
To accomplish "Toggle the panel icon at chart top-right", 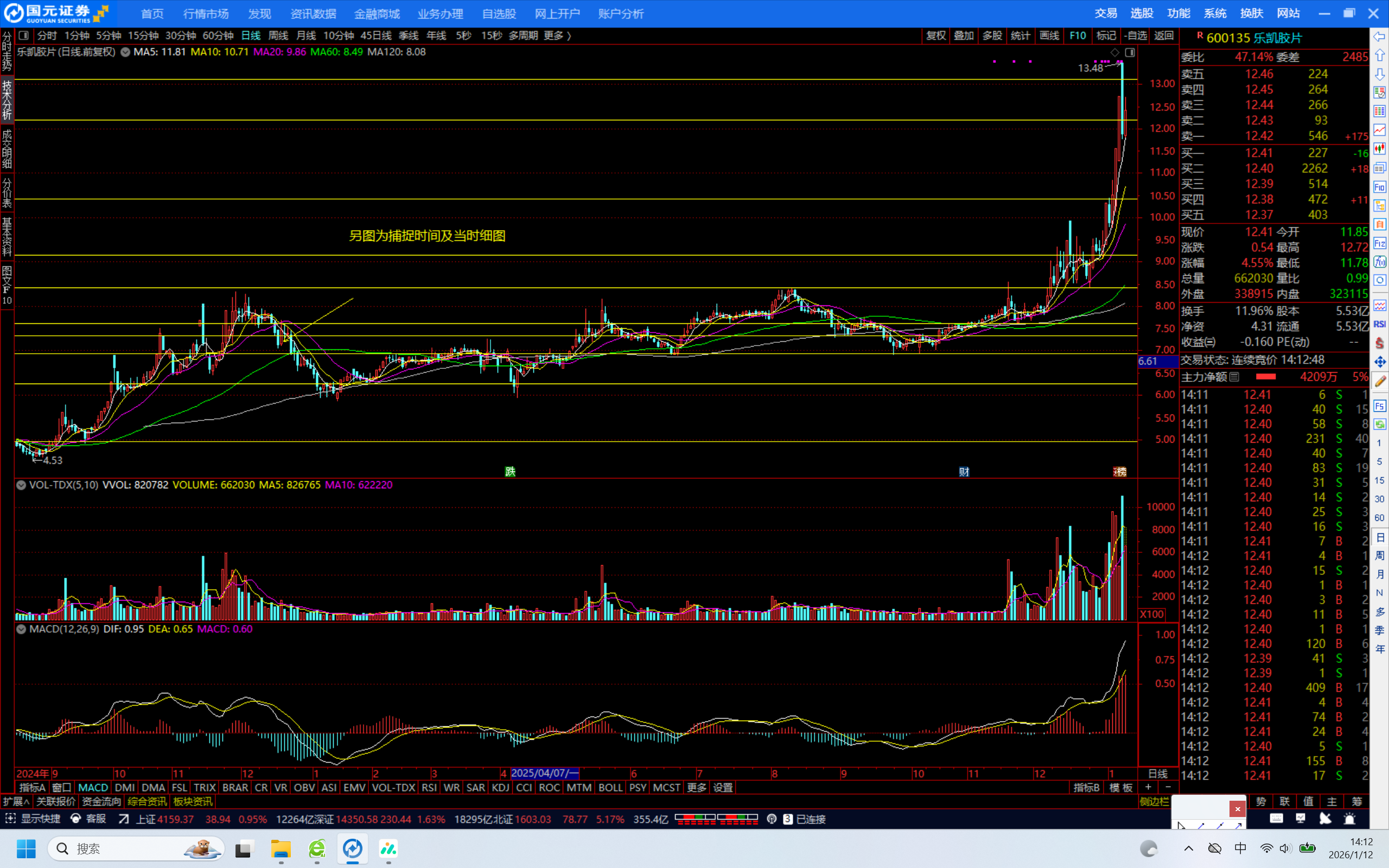I will tap(1130, 53).
